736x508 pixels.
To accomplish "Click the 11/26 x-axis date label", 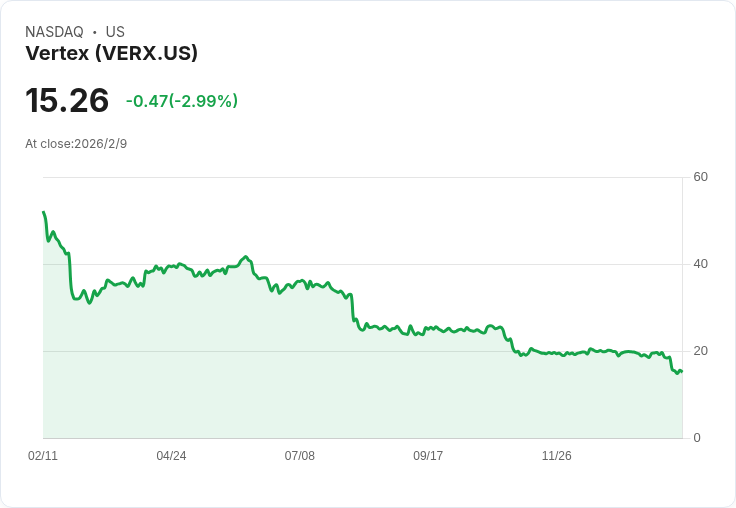I will (x=557, y=455).
